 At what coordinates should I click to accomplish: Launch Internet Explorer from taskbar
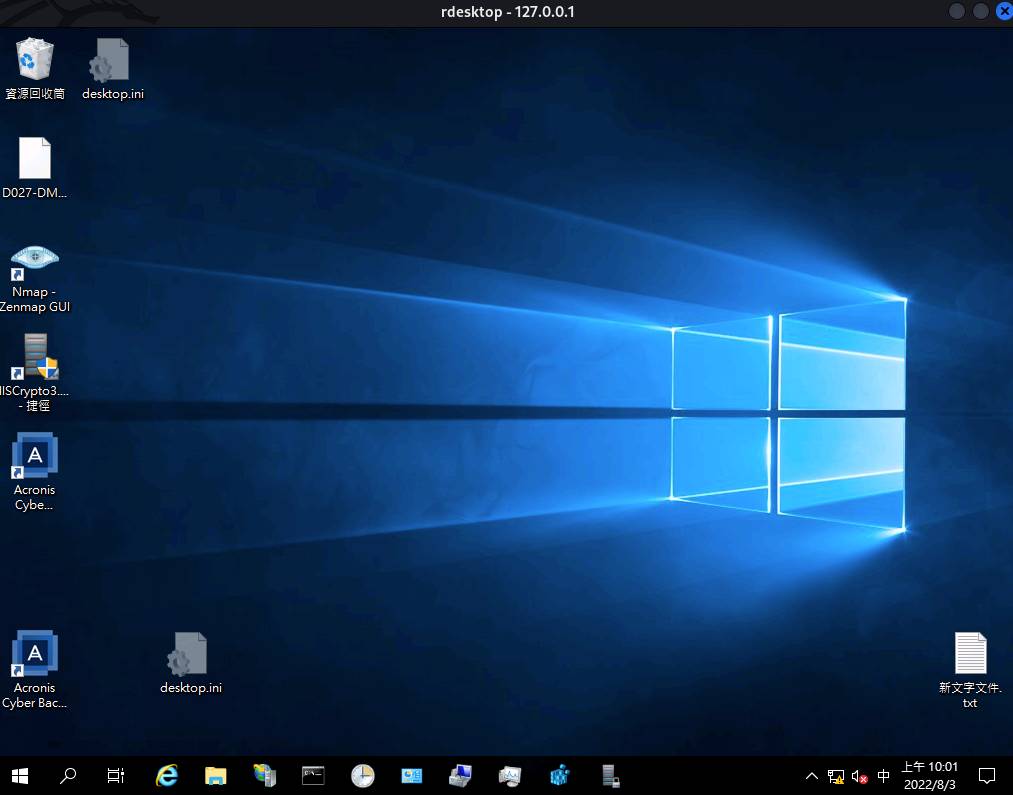point(167,776)
